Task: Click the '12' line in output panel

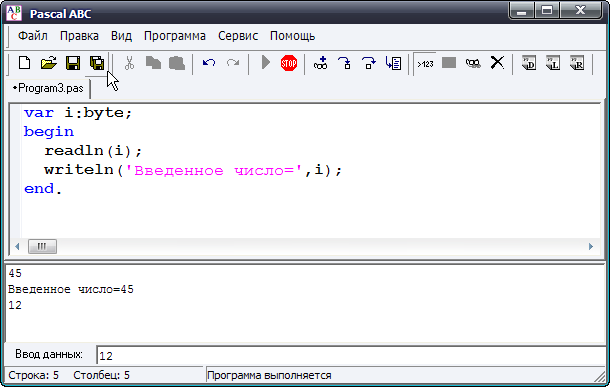Action: 15,305
